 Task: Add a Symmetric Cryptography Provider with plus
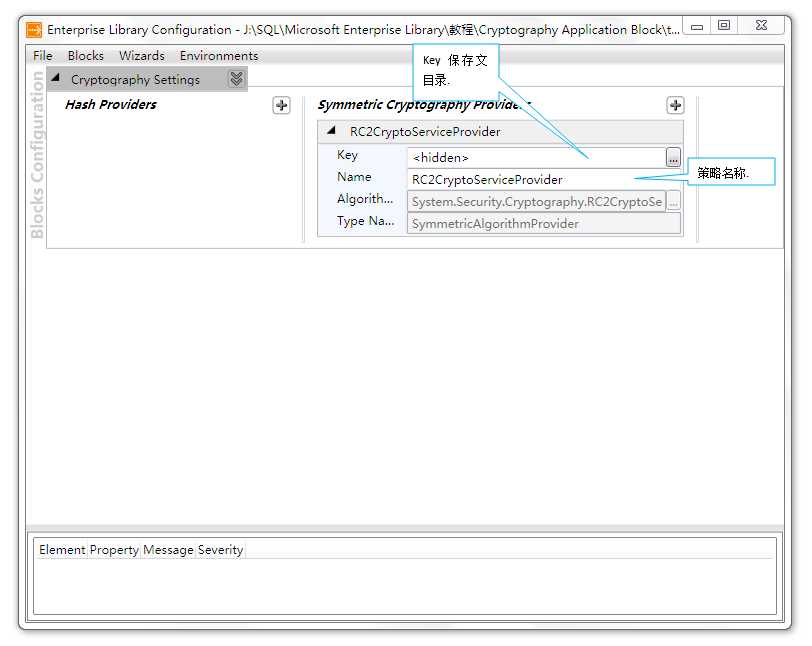675,105
